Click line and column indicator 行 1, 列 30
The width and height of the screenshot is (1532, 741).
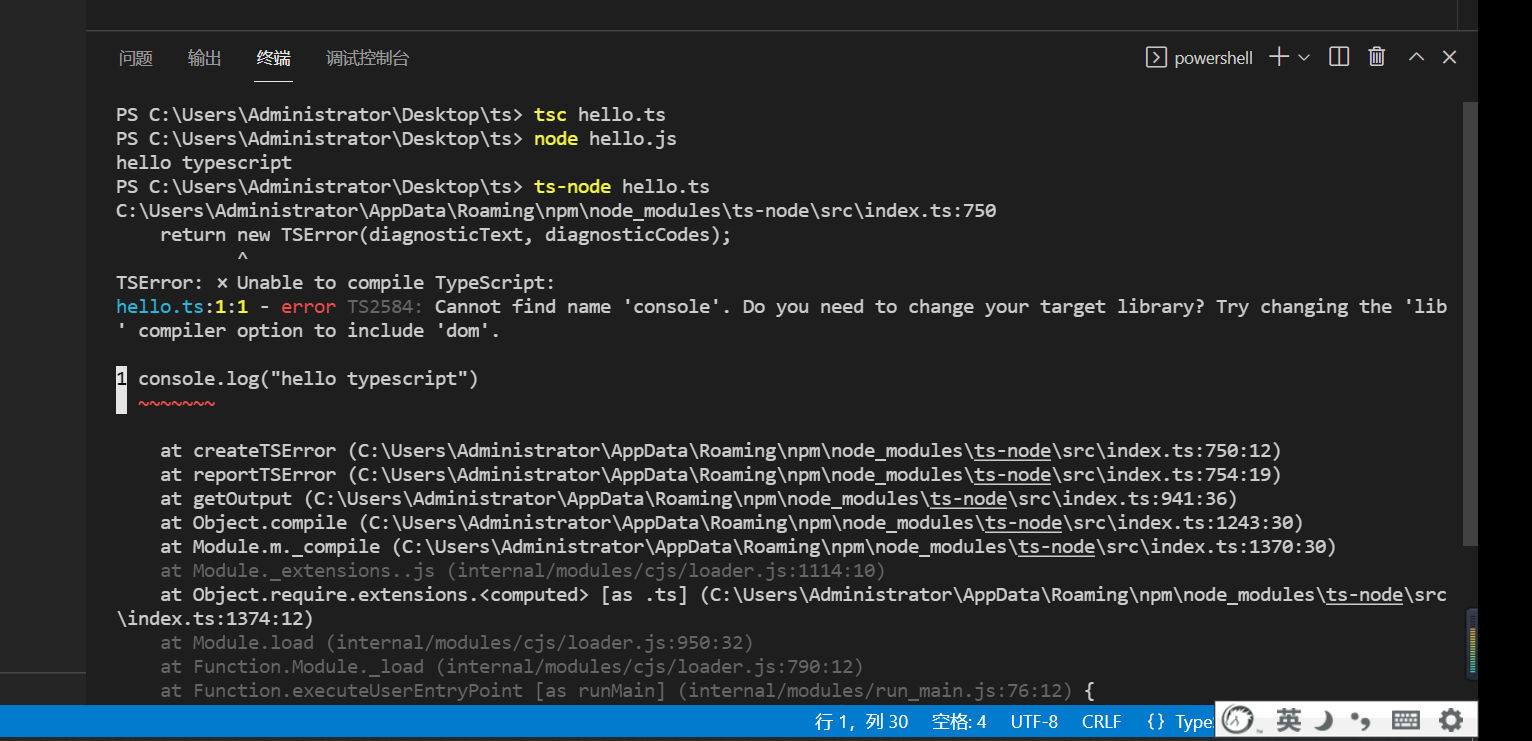click(x=861, y=722)
